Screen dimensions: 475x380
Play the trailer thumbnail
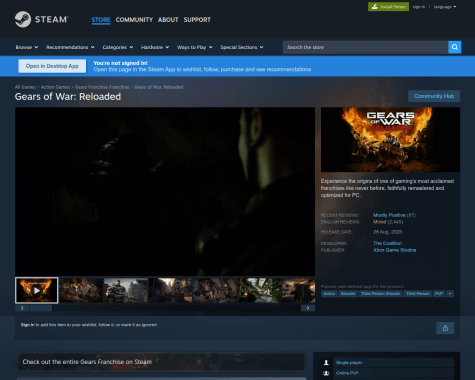[x=37, y=290]
